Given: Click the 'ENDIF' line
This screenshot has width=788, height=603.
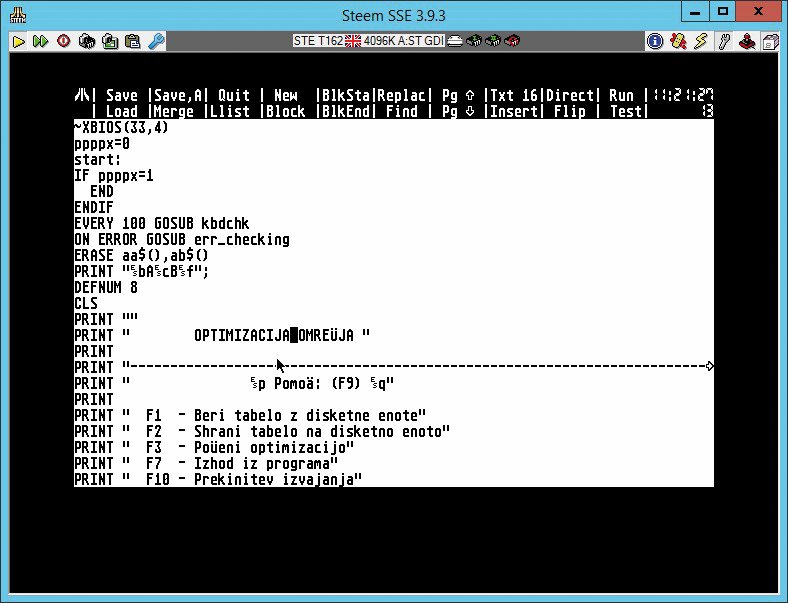Looking at the screenshot, I should (x=94, y=207).
